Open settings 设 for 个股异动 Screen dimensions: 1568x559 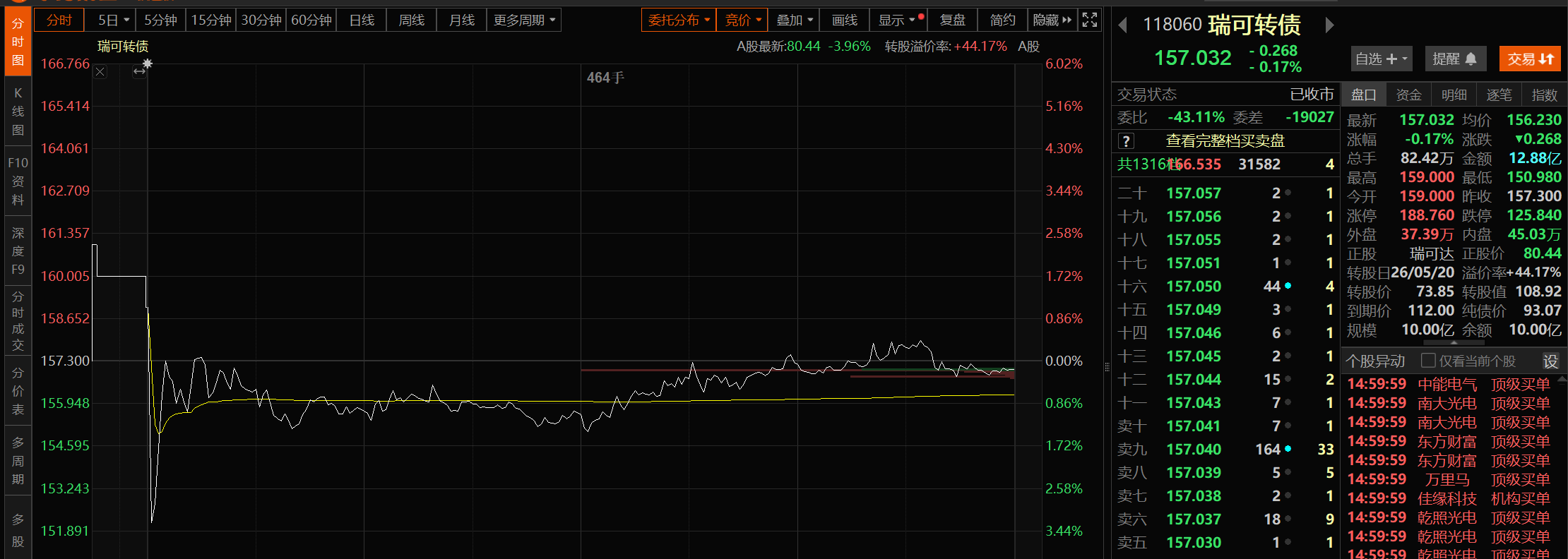(1550, 361)
